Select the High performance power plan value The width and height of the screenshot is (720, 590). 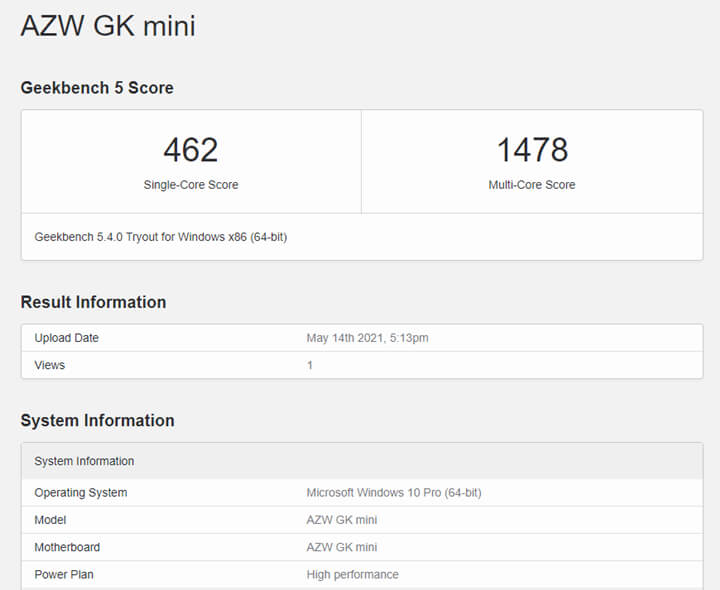click(352, 574)
